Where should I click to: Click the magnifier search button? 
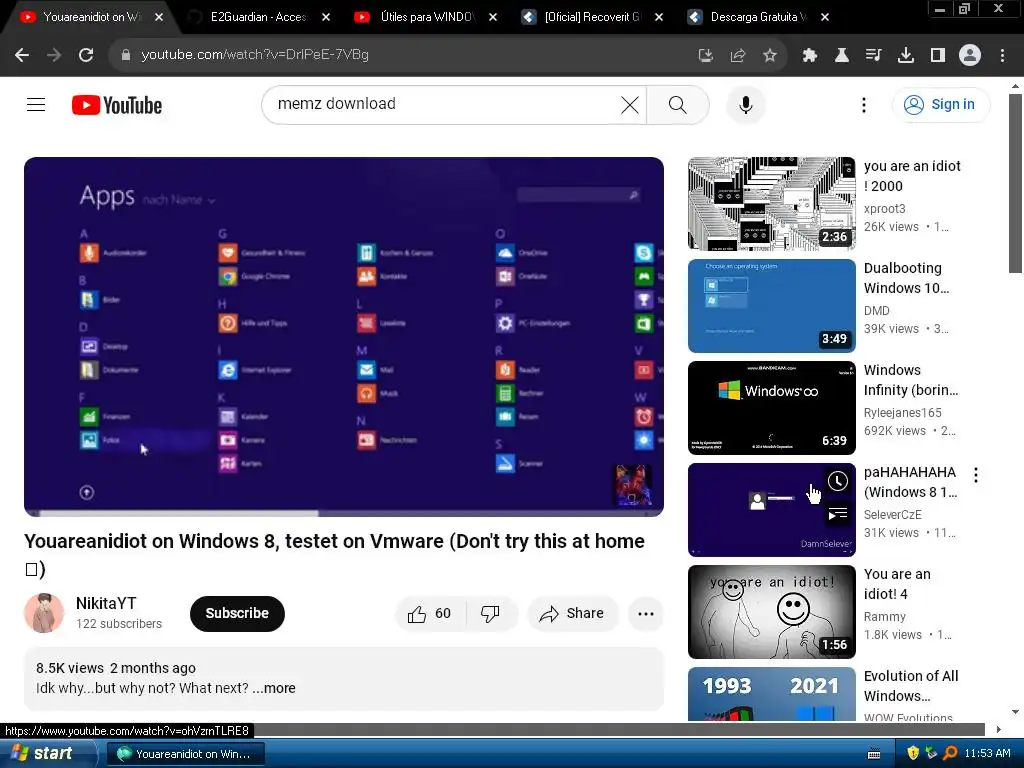(678, 104)
